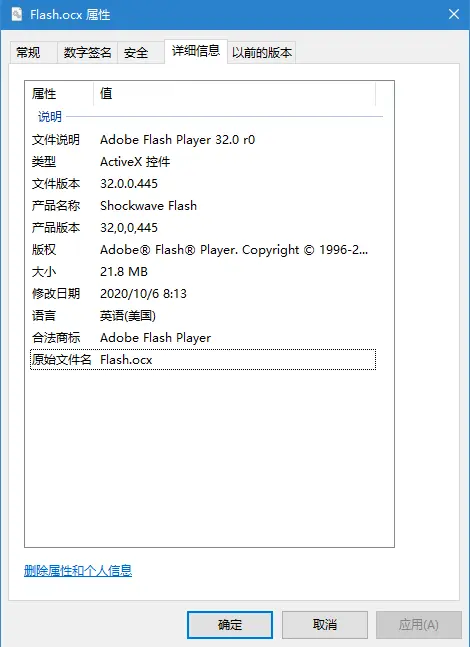This screenshot has width=470, height=647.
Task: Click the 原始文件名 Flash.ocx row
Action: (x=203, y=360)
